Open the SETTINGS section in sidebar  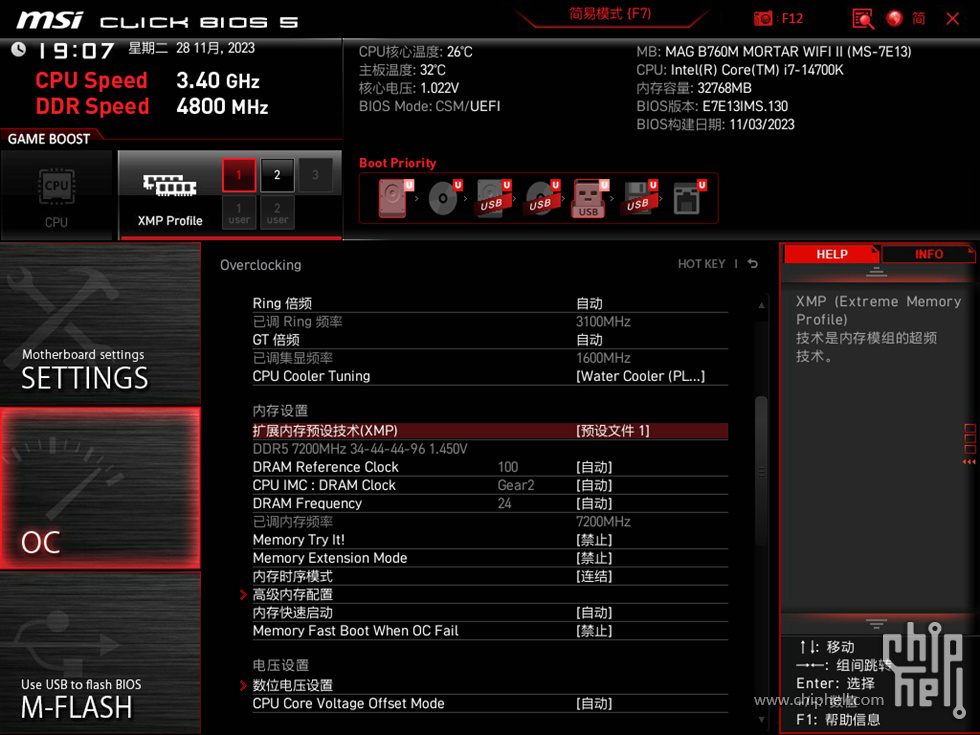coord(100,324)
